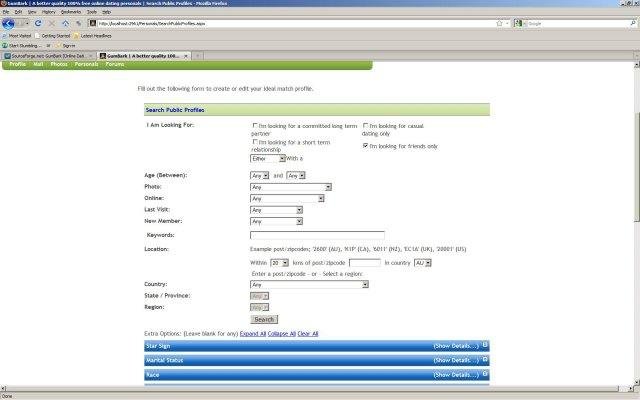The image size is (640, 400).
Task: Click the Start Stumbling toolbar button
Action: click(20, 46)
